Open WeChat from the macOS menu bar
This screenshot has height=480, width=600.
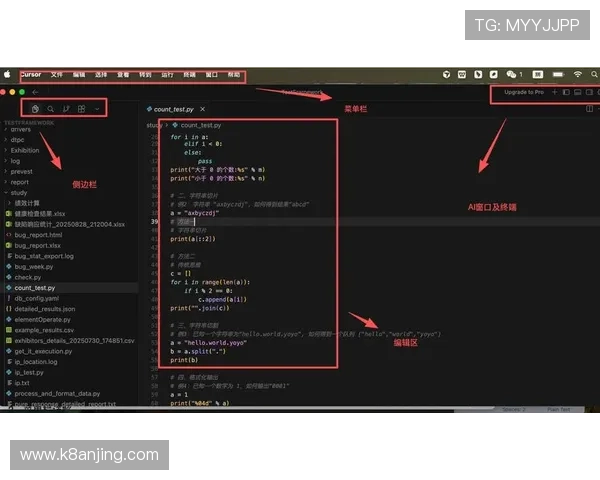511,74
